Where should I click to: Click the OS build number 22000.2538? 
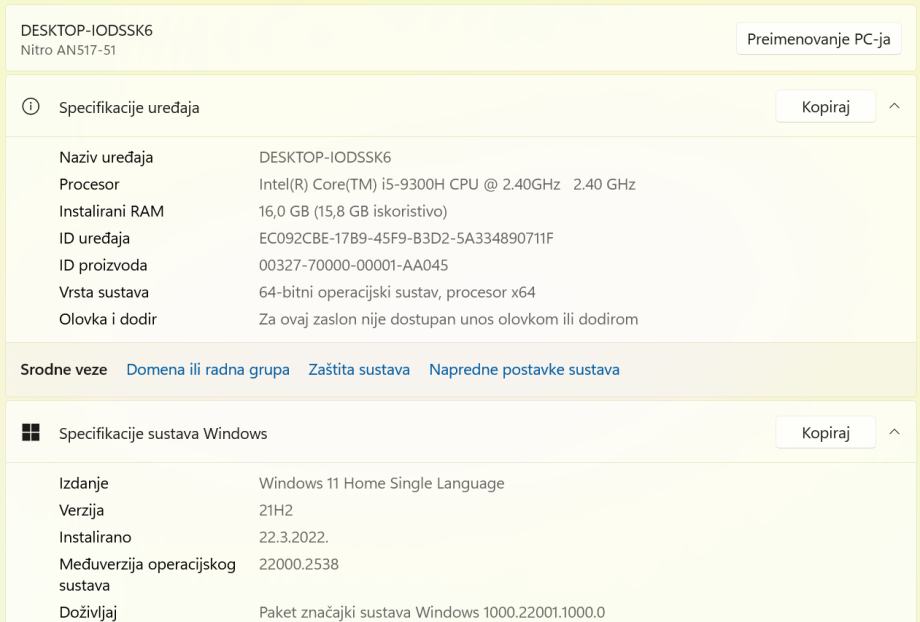pyautogui.click(x=299, y=564)
